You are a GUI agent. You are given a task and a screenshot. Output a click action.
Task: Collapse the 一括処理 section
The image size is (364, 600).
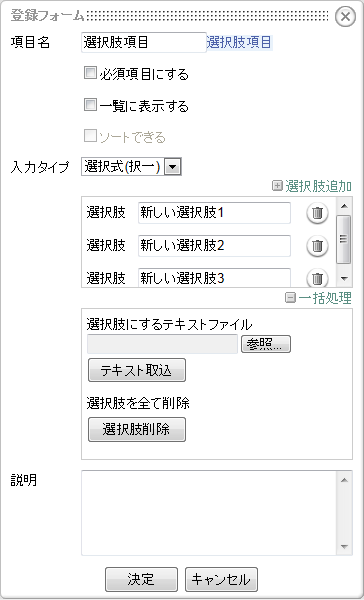pos(325,298)
